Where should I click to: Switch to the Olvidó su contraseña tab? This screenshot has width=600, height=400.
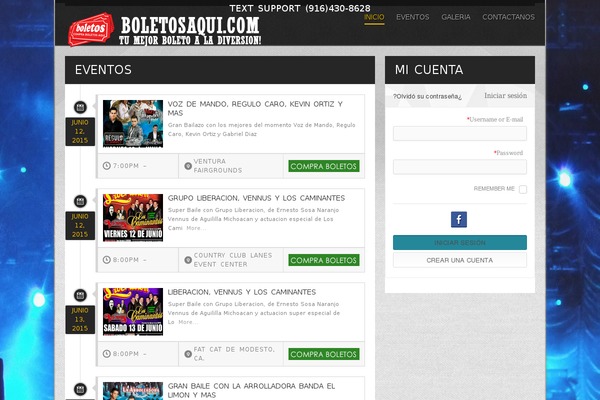pos(427,96)
